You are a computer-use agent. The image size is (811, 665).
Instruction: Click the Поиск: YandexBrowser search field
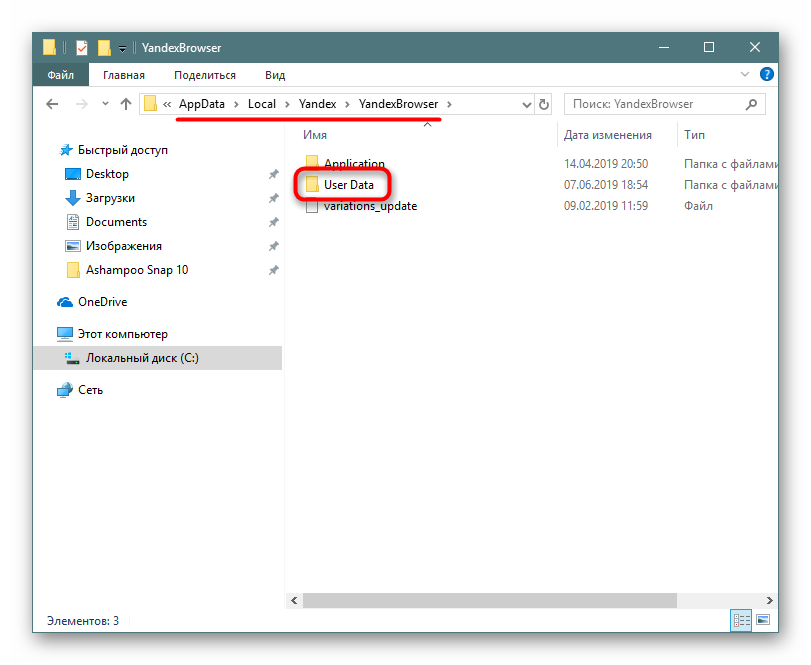(x=664, y=104)
